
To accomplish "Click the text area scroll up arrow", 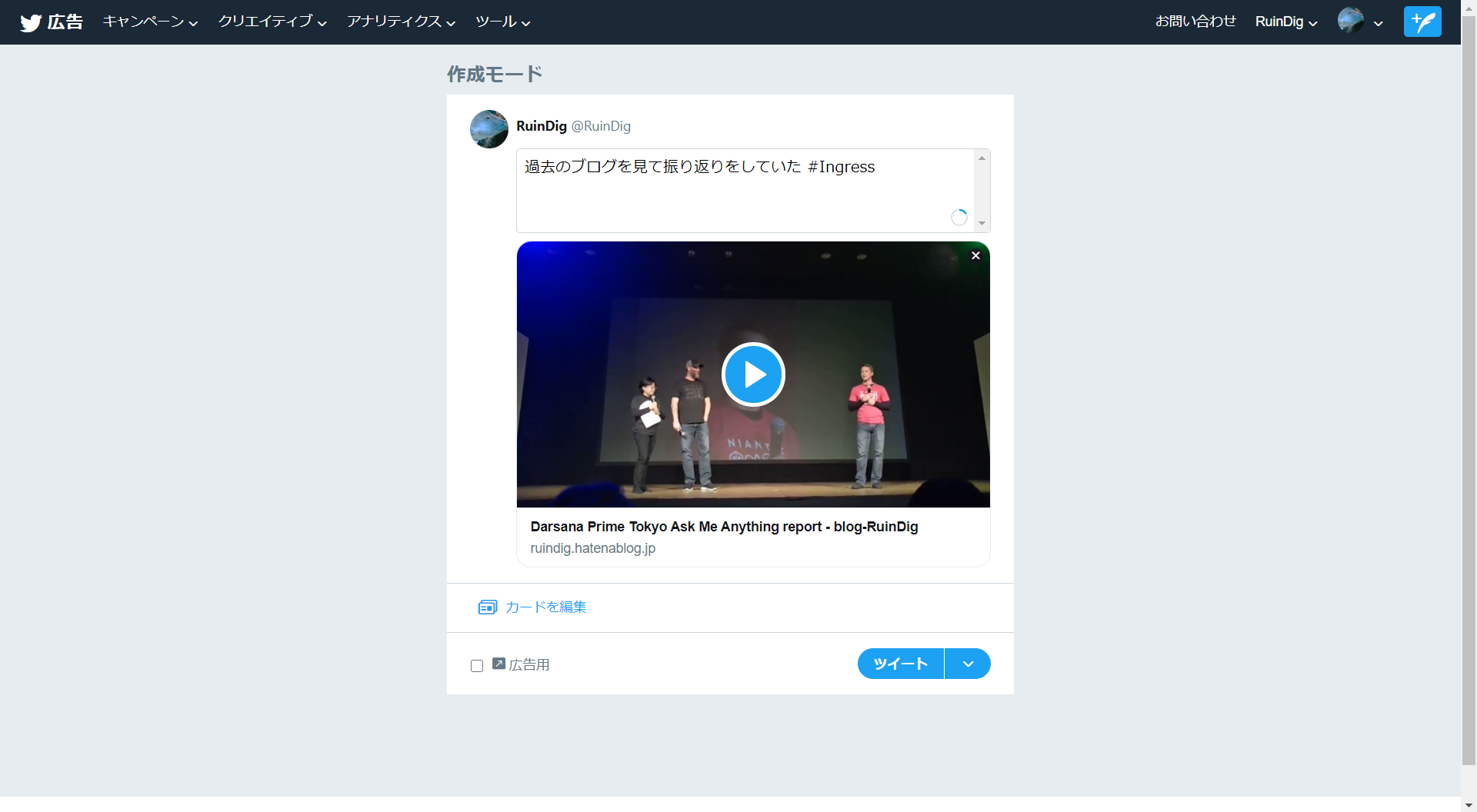I will pos(982,158).
